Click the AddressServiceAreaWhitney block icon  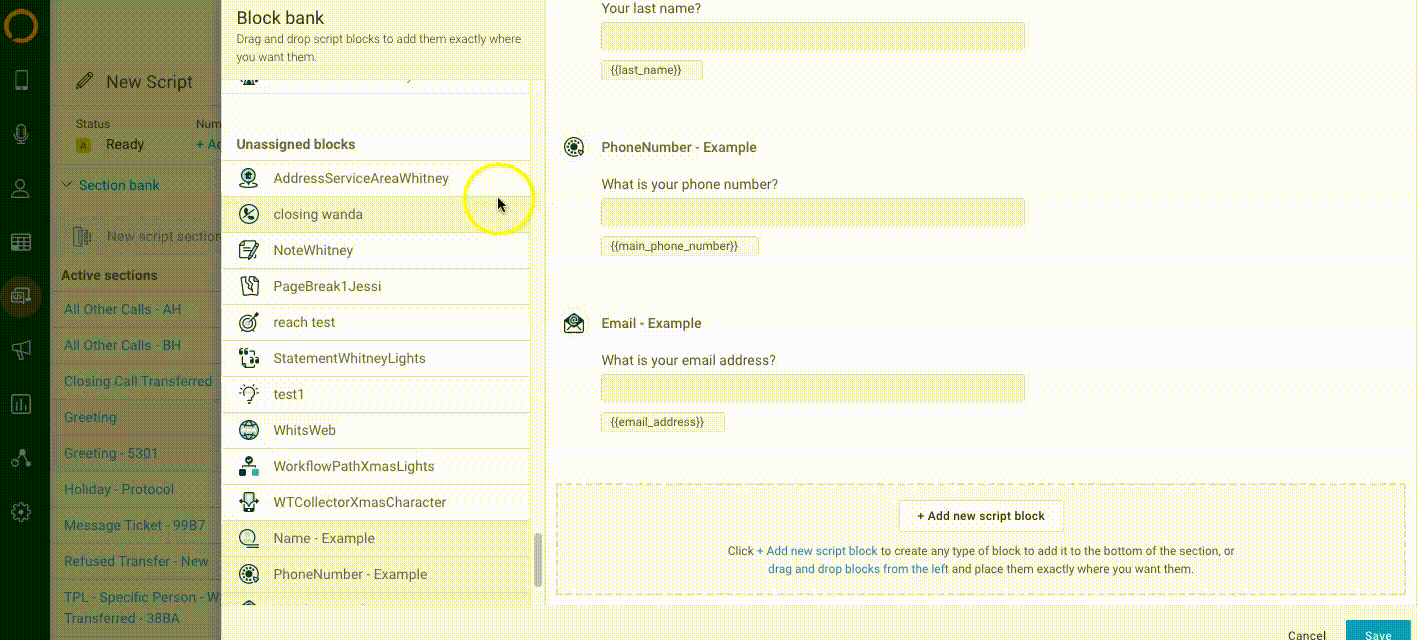pos(249,179)
